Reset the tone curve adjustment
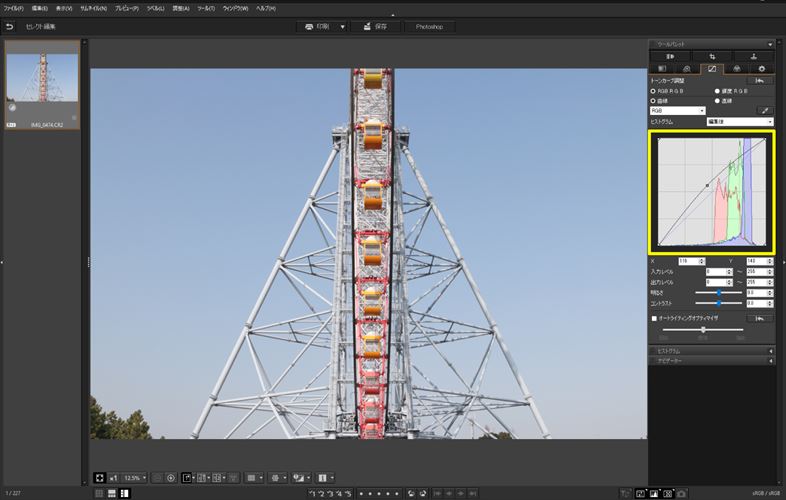This screenshot has height=500, width=786. 760,81
